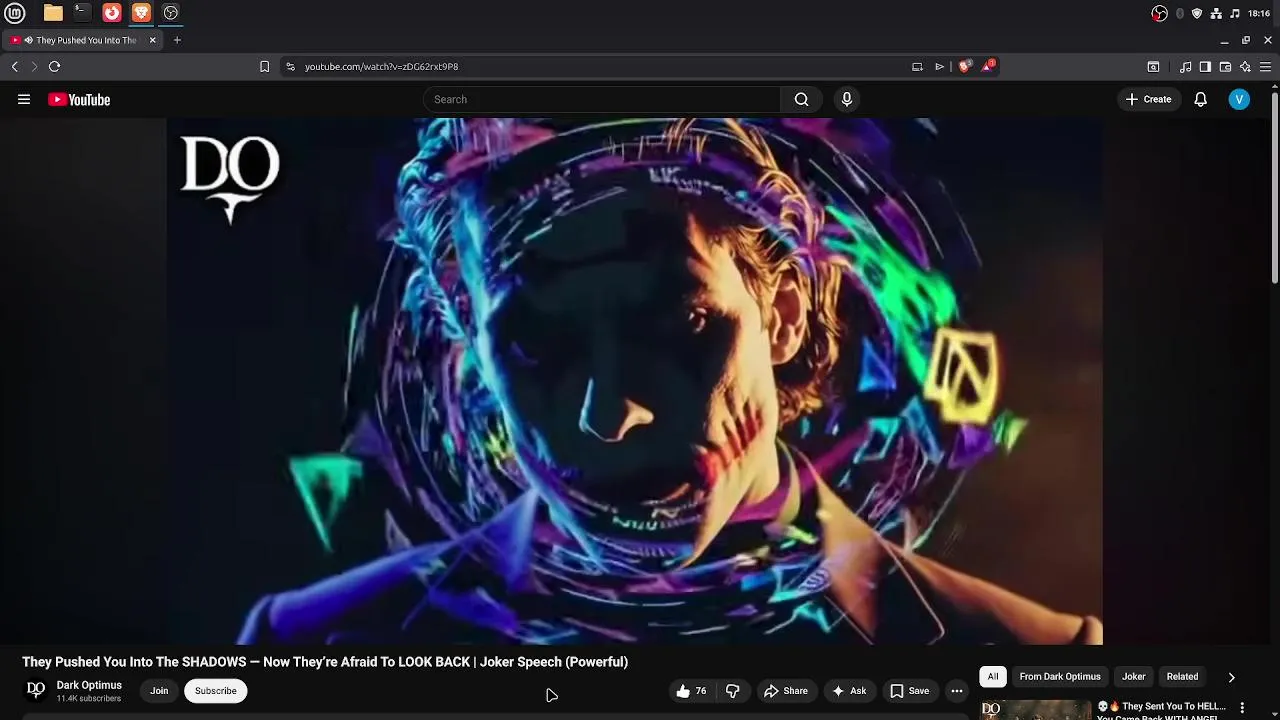Screen dimensions: 1280x720
Task: Open YouTube guide hamburger menu
Action: point(24,99)
